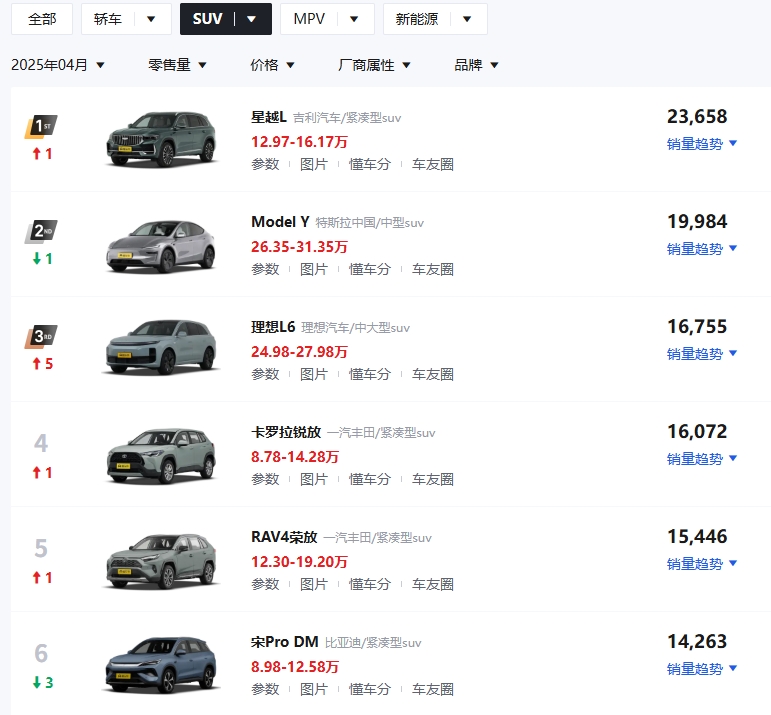Select the MPV category tab
Screen dimensions: 771x715
(309, 19)
